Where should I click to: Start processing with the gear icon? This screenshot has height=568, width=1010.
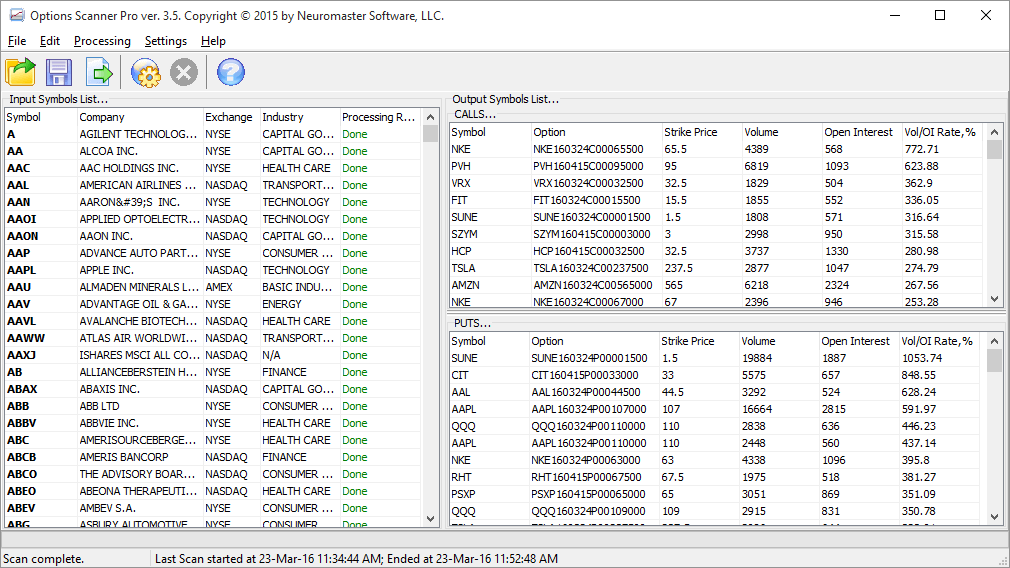(x=146, y=72)
